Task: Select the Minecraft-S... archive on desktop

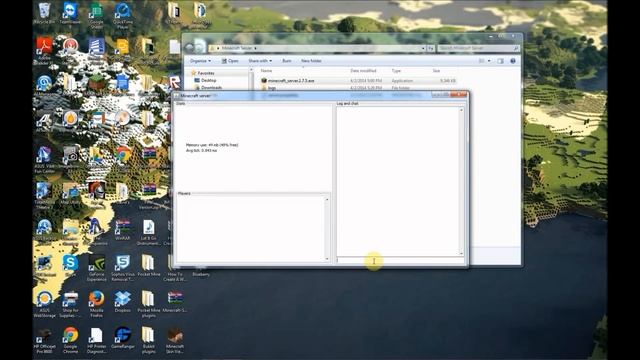Action: pyautogui.click(x=175, y=302)
